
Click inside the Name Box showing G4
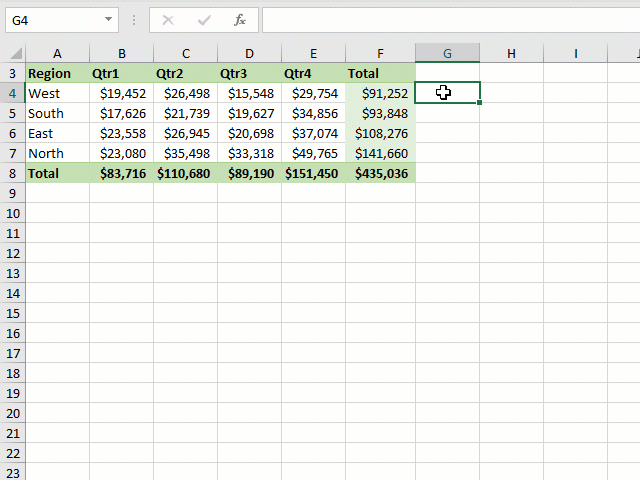pos(50,20)
